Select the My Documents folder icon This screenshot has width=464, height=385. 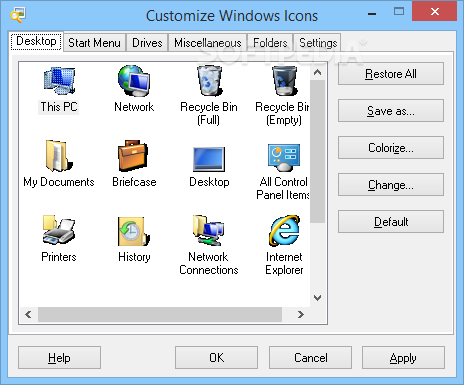[x=59, y=156]
